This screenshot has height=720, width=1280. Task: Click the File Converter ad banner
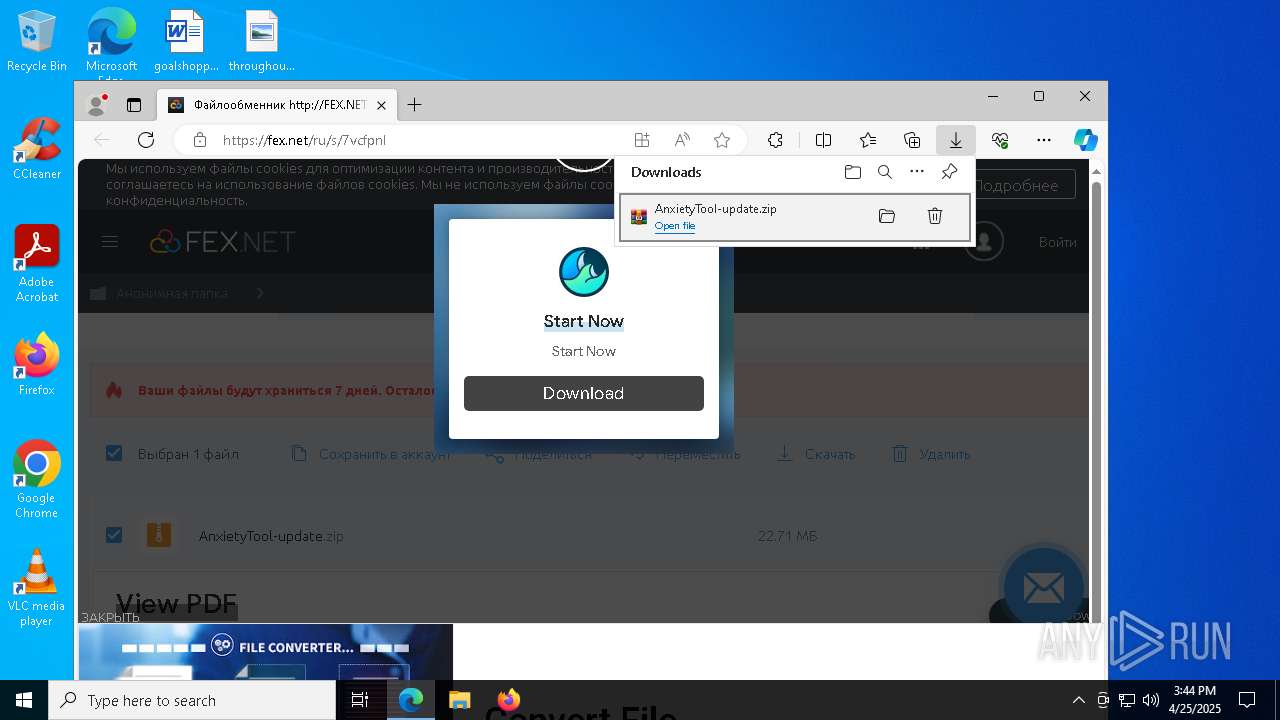266,652
